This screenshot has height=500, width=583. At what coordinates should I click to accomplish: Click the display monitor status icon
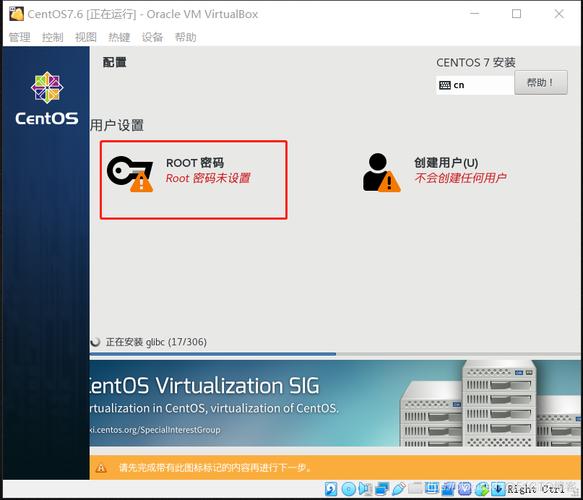(432, 487)
